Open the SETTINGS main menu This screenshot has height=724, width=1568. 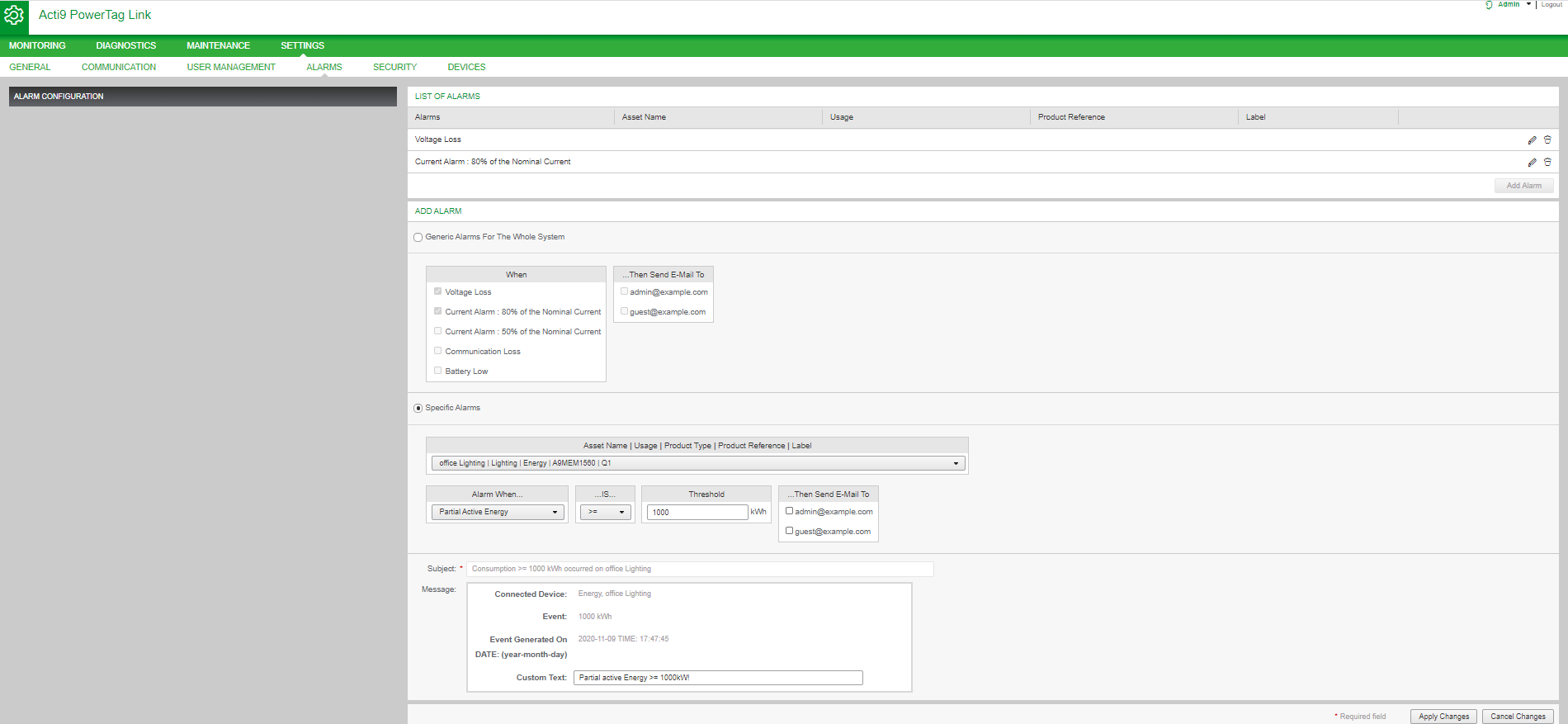302,45
